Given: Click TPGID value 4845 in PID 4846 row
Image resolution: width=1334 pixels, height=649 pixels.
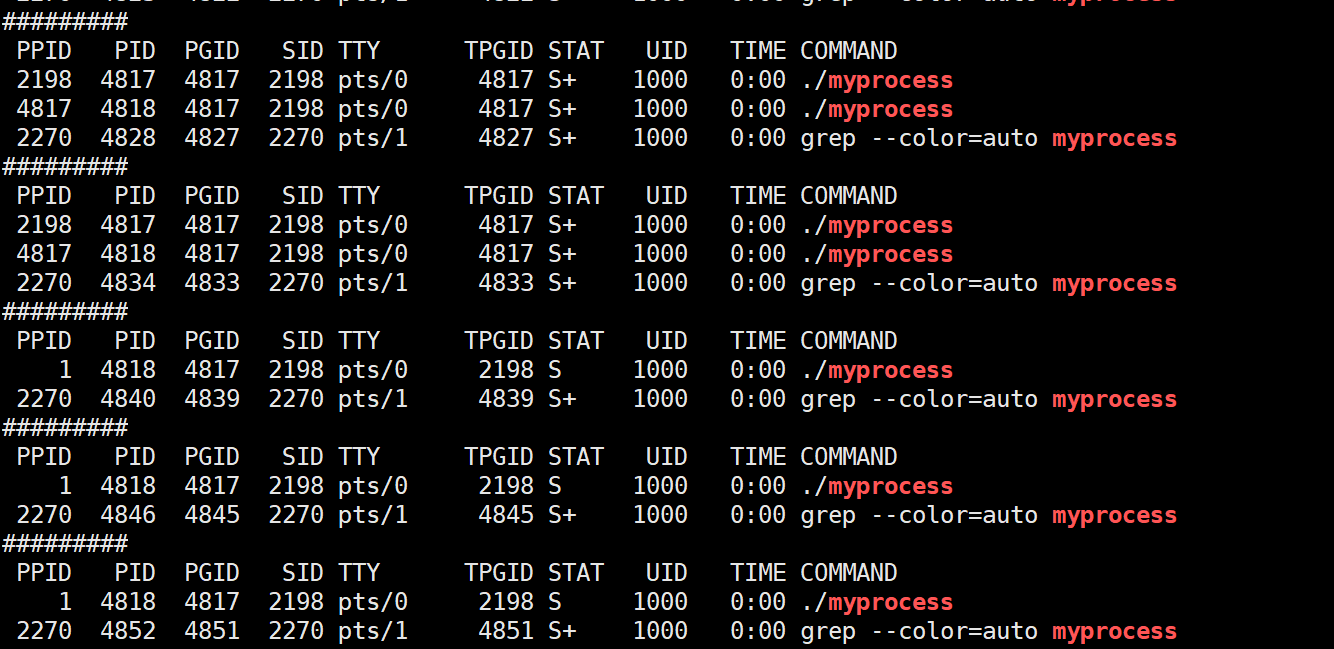Looking at the screenshot, I should (506, 515).
